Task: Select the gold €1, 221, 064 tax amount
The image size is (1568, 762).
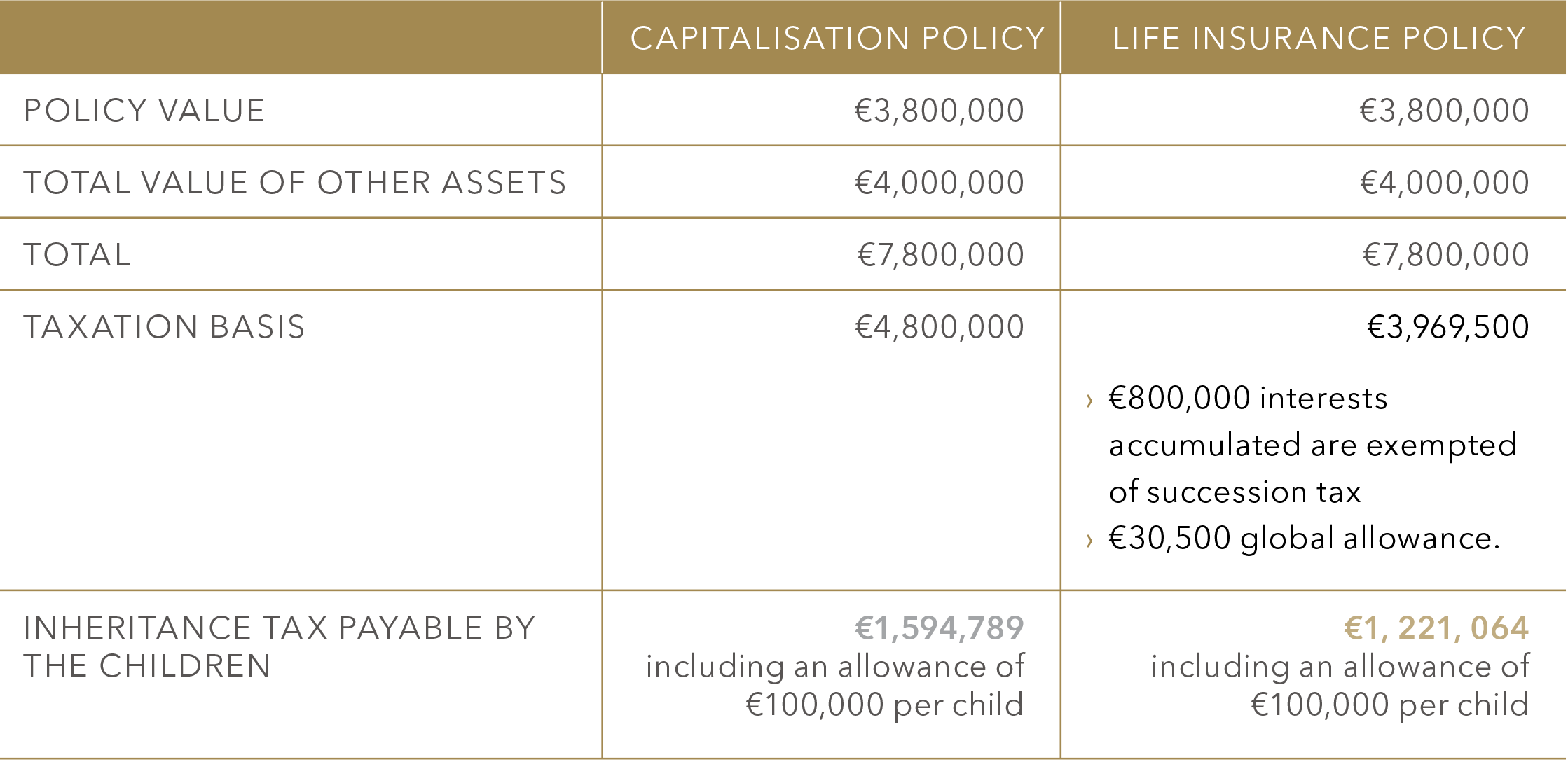Action: [x=1437, y=628]
